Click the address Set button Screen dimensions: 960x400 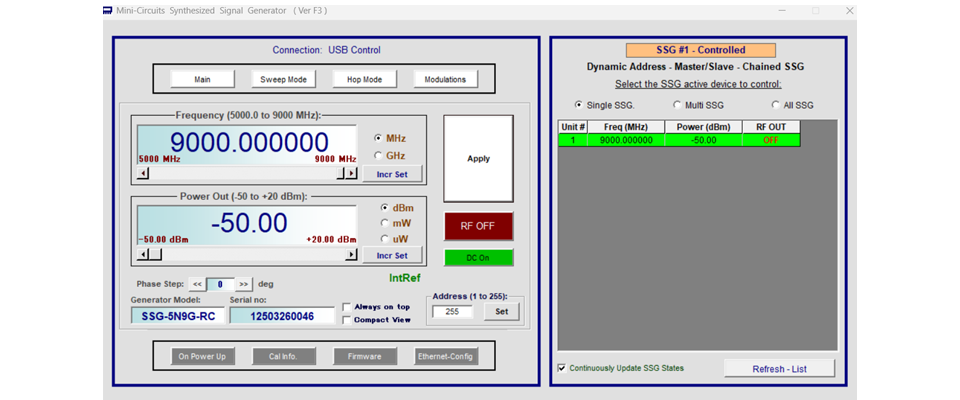coord(501,311)
